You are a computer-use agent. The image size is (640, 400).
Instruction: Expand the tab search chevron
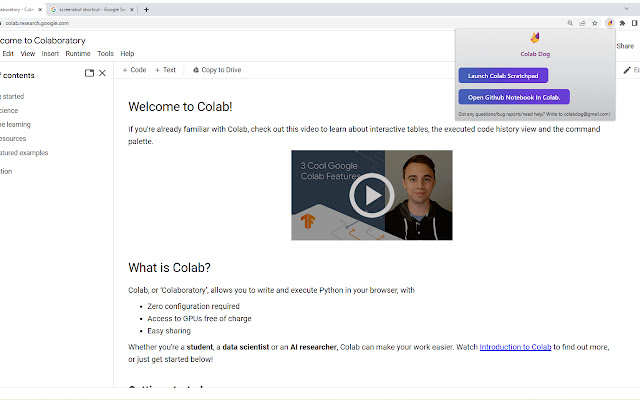627,9
